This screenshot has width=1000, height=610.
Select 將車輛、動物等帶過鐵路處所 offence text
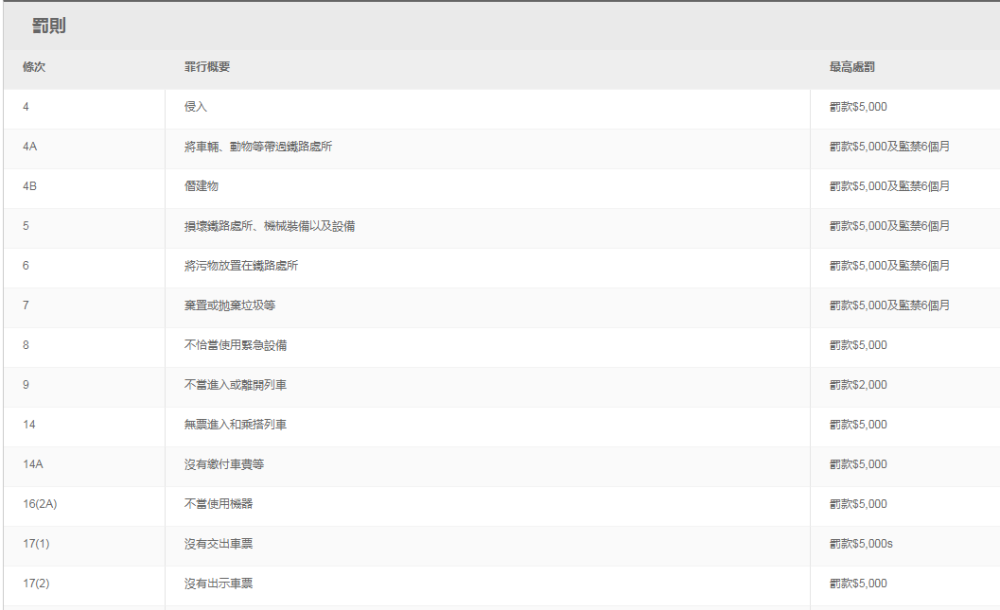click(258, 147)
